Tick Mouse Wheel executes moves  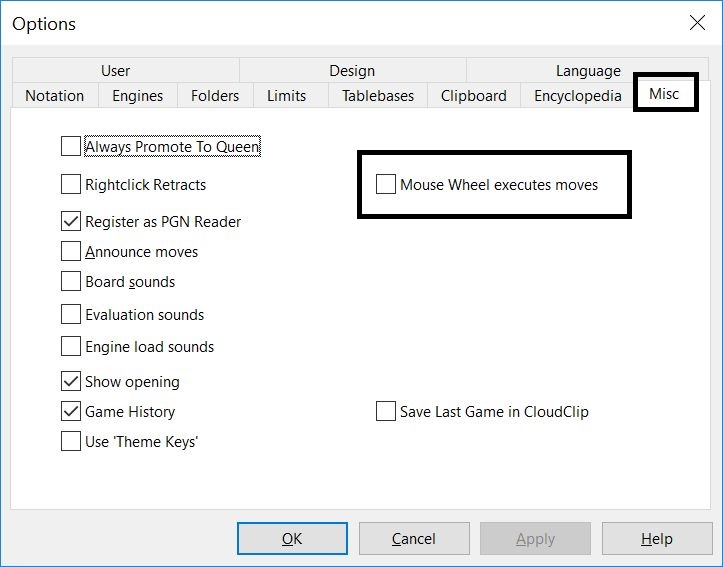tap(386, 184)
